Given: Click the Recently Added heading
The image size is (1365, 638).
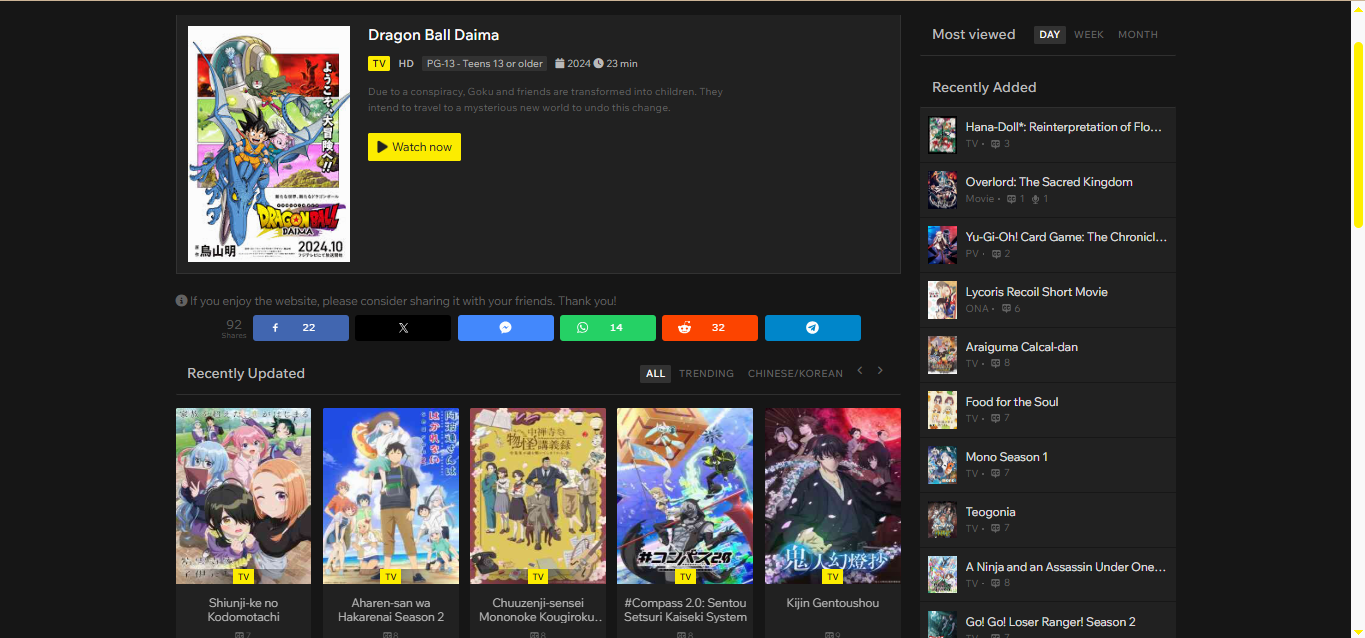Looking at the screenshot, I should click(x=984, y=87).
